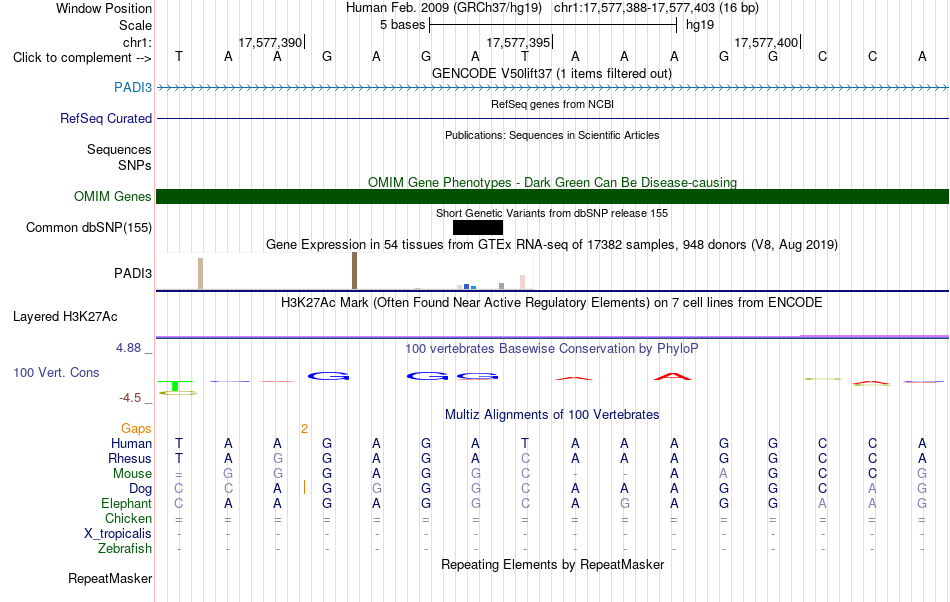Click the 17,577,390 position marker
Screen dimensions: 950x602
point(271,42)
